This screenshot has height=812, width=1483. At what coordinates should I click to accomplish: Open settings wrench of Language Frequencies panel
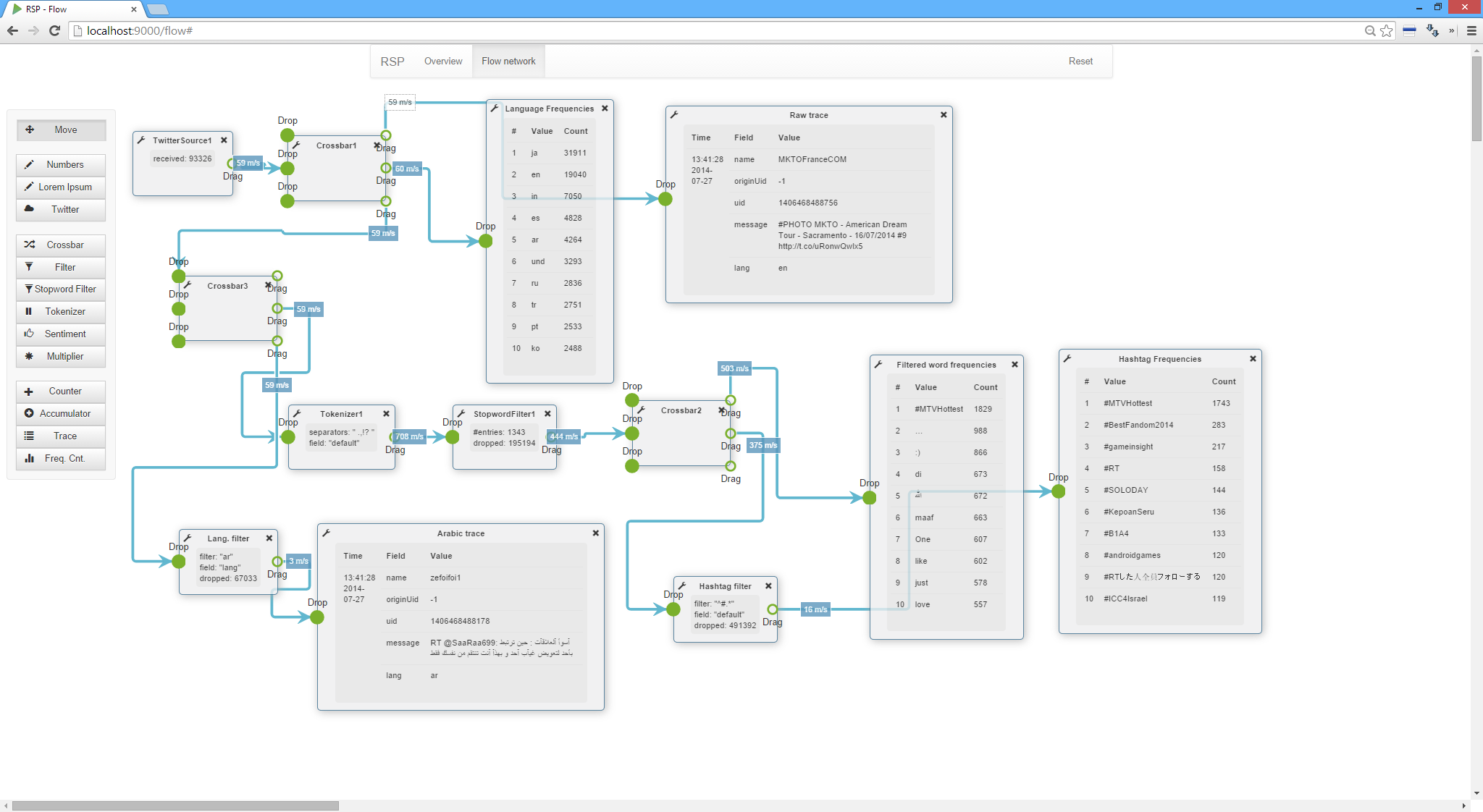[495, 109]
